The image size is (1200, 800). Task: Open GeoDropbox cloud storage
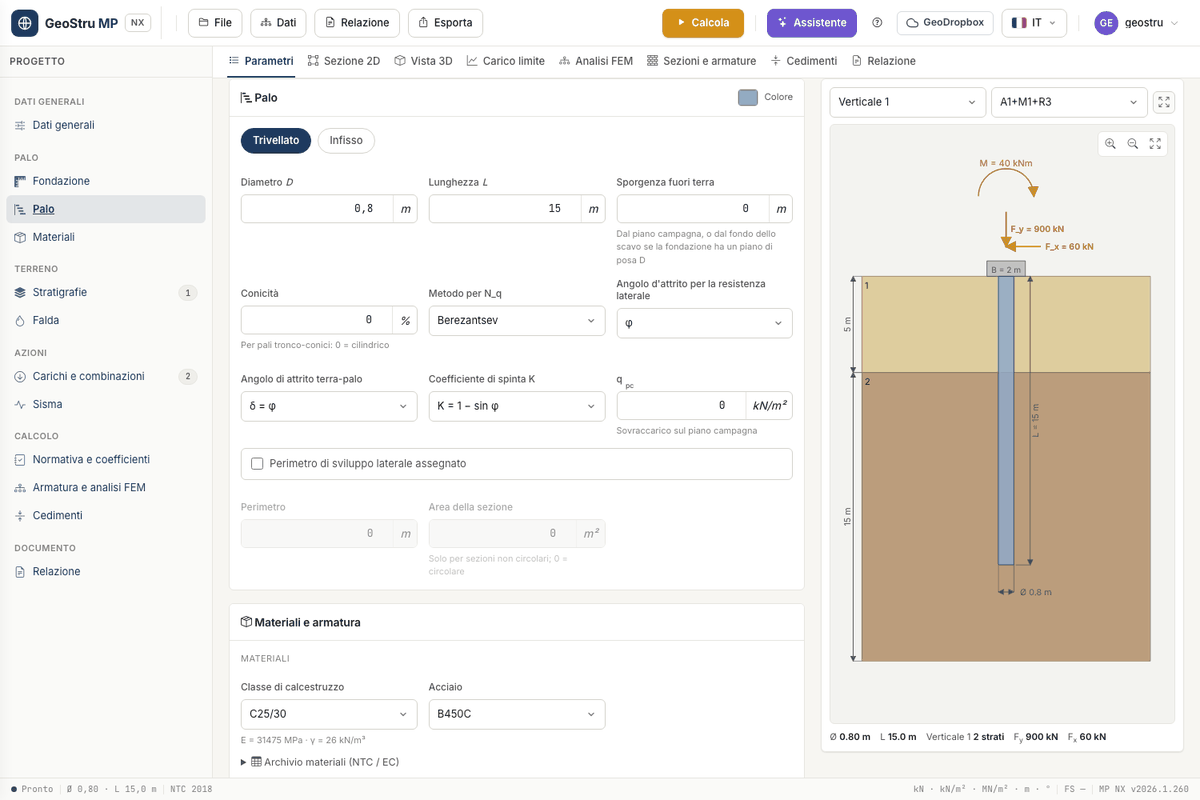tap(945, 23)
